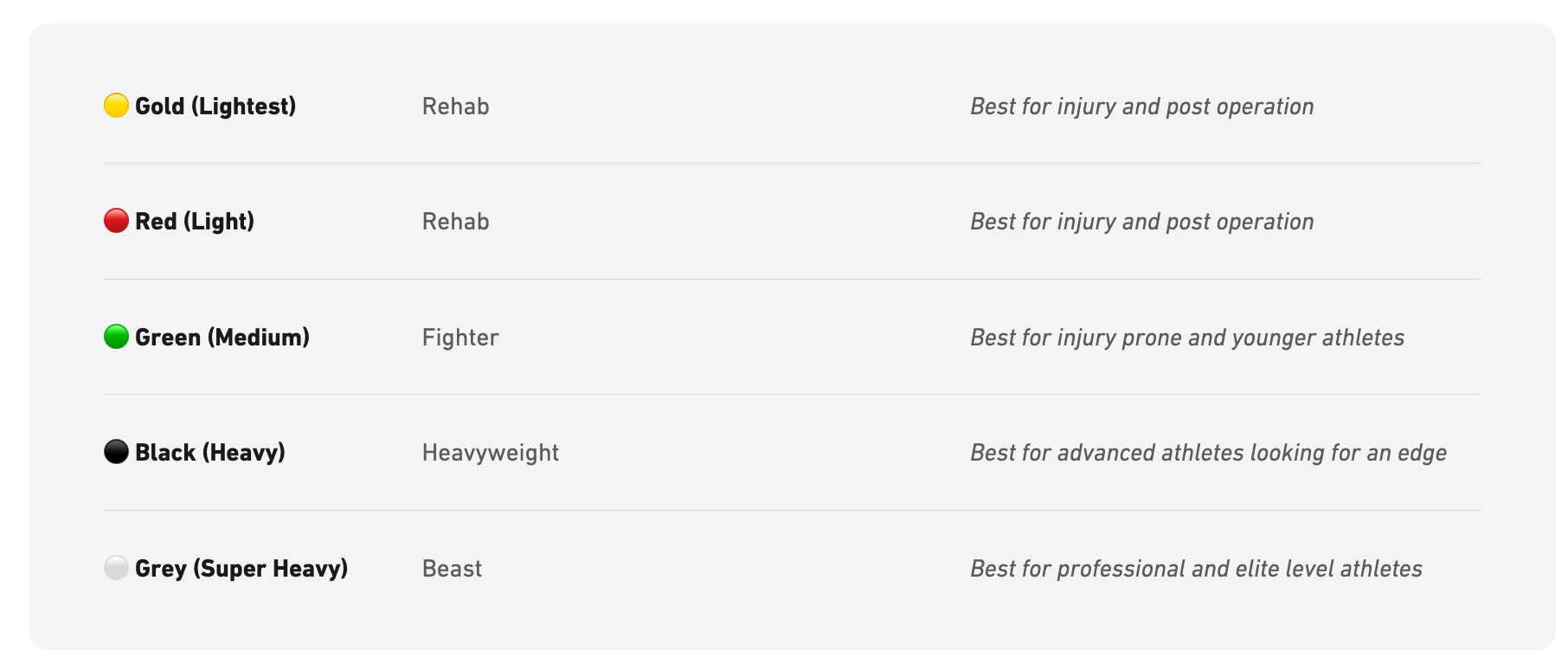Click "Best for professional and elite" description
Image resolution: width=1568 pixels, height=658 pixels.
tap(1196, 568)
